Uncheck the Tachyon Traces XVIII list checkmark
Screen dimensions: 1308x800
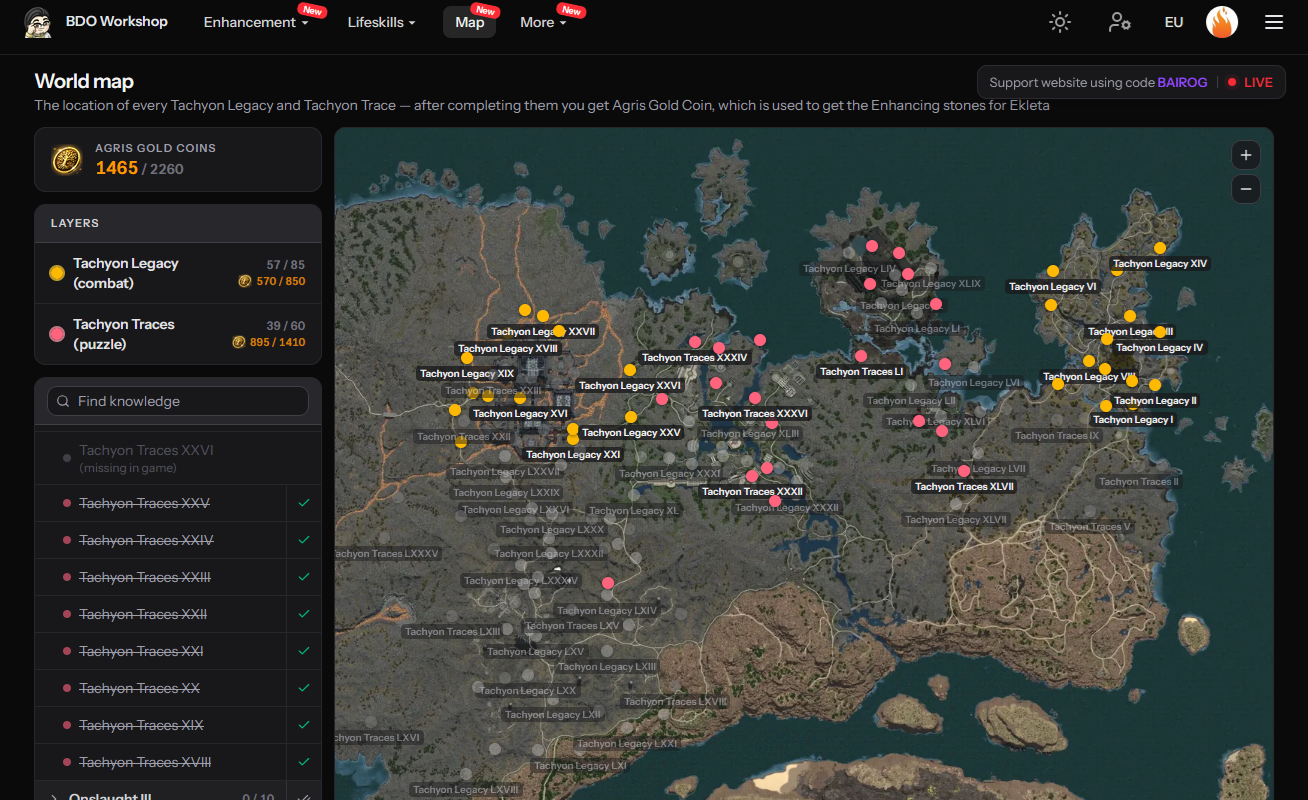[x=304, y=762]
